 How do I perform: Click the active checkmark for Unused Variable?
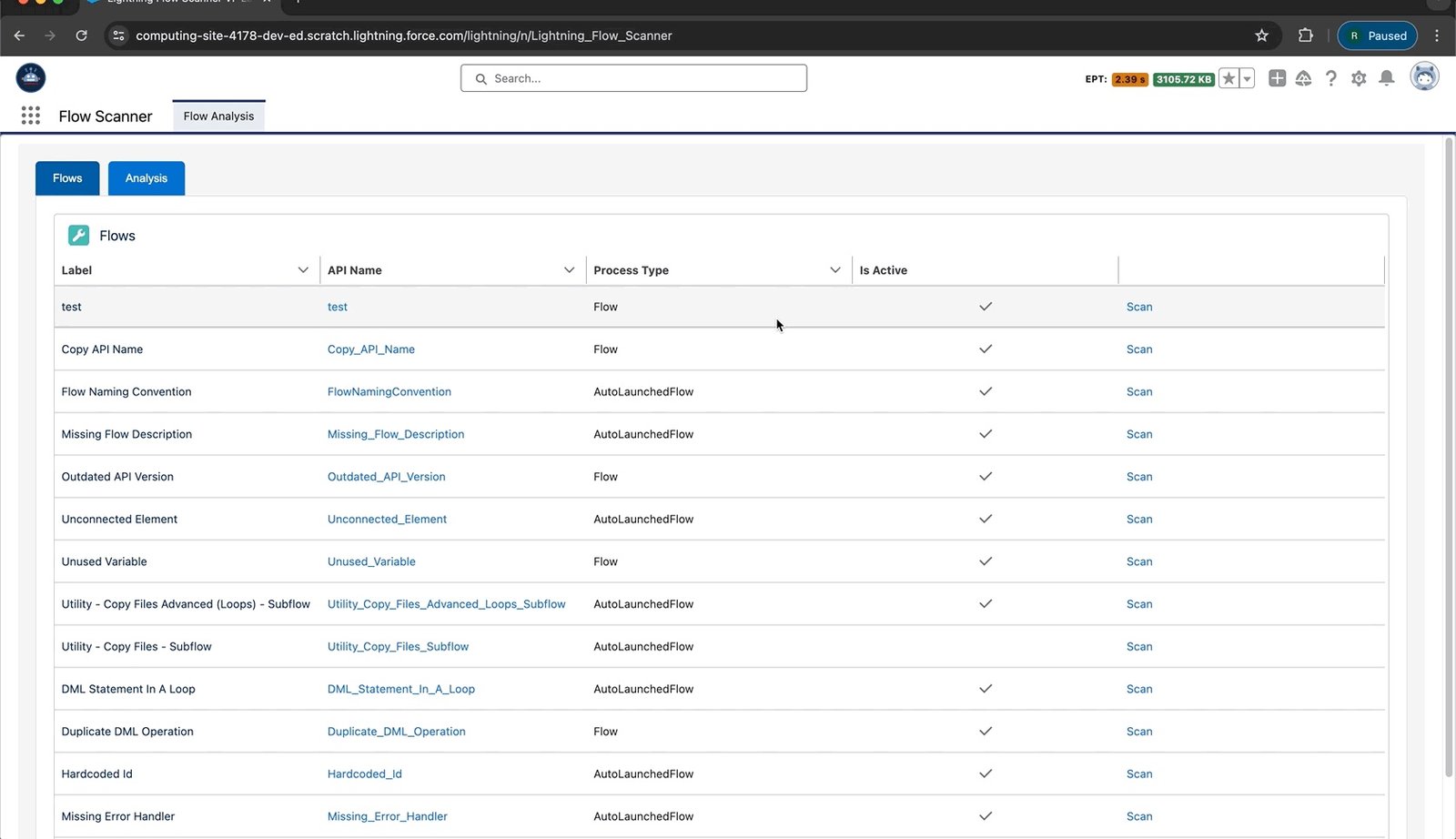(986, 561)
